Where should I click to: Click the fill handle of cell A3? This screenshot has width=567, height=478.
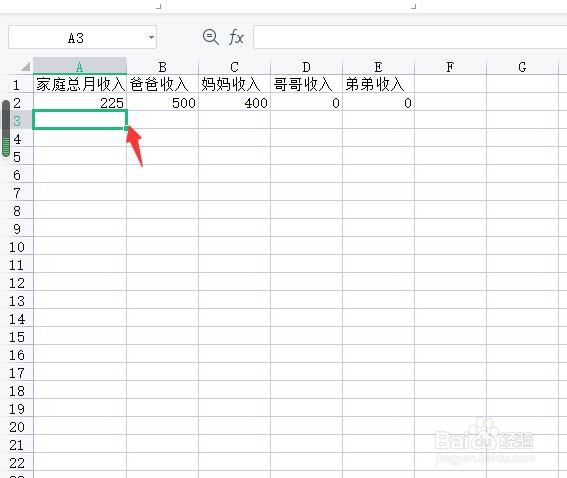126,128
